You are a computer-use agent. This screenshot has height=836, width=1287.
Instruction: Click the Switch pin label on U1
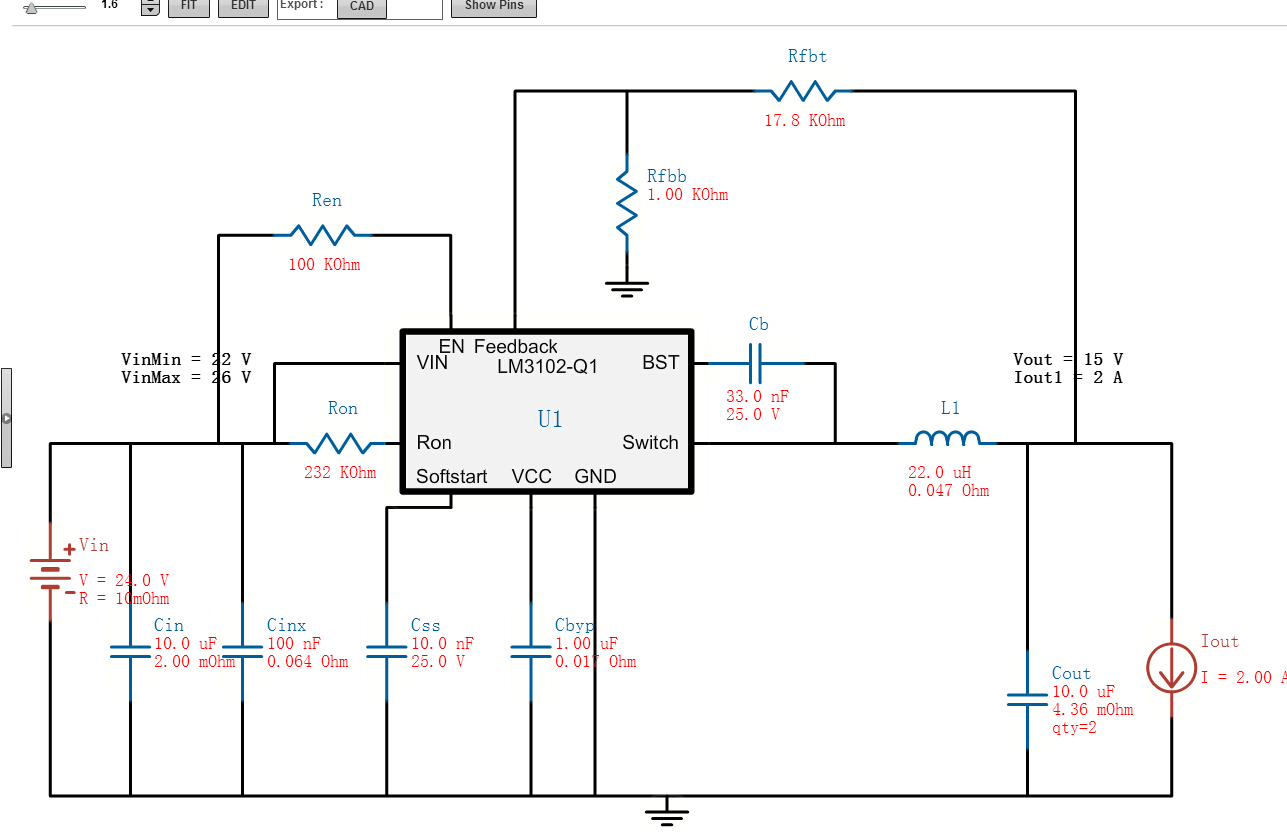pyautogui.click(x=650, y=443)
